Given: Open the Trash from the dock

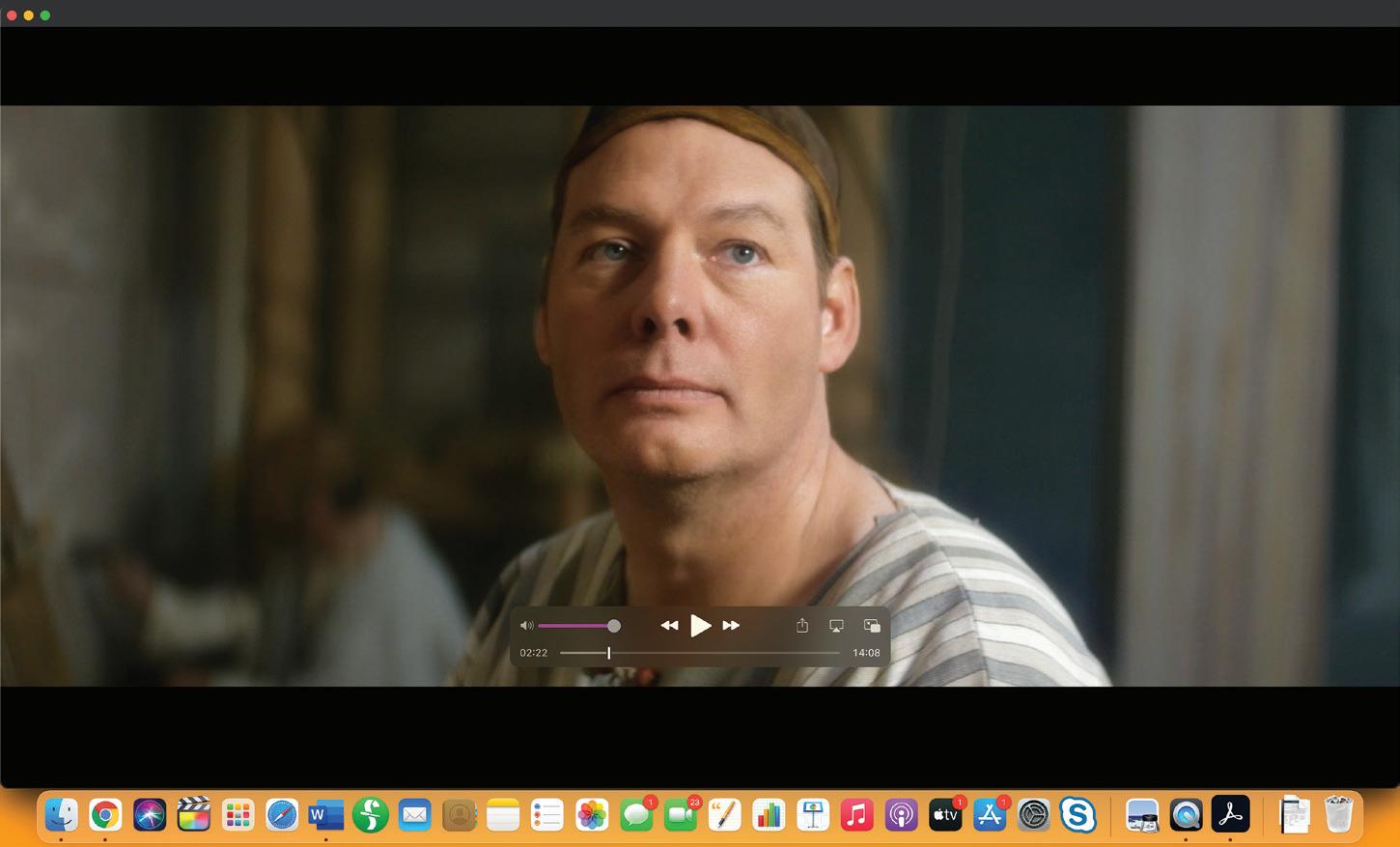Looking at the screenshot, I should click(1338, 816).
